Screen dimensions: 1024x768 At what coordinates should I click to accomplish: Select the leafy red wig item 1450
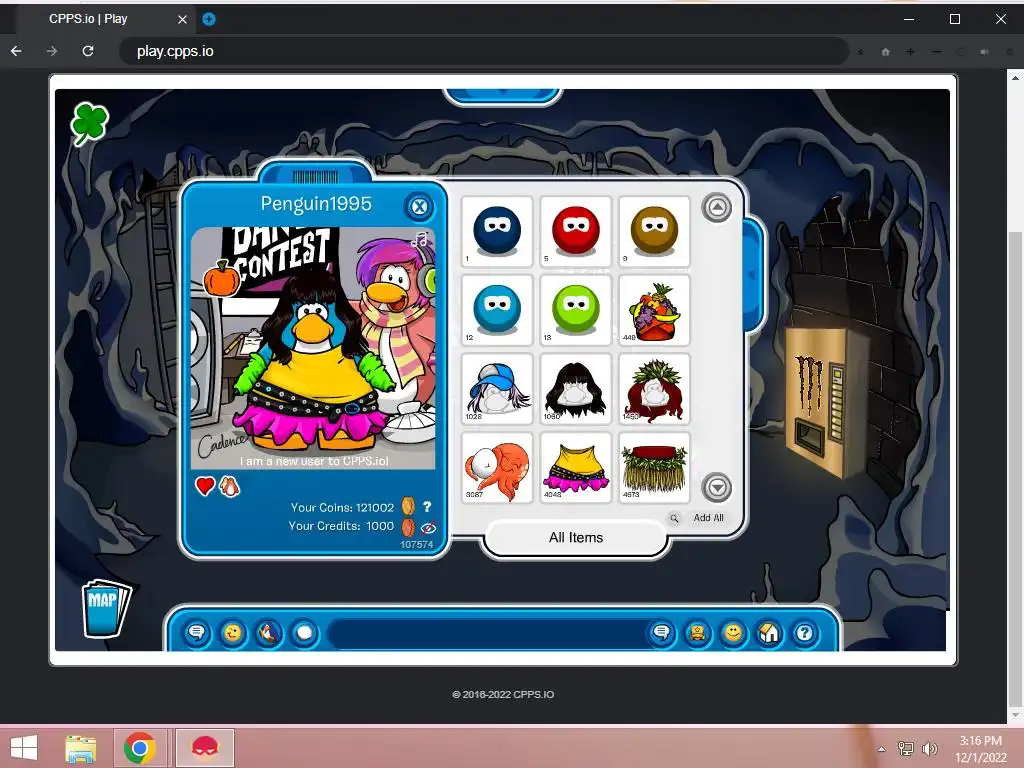click(654, 389)
